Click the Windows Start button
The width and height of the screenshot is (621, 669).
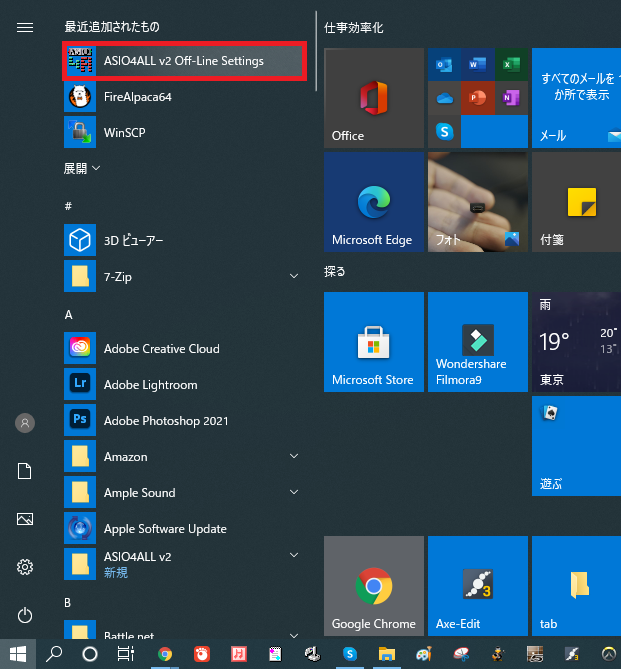(18, 654)
